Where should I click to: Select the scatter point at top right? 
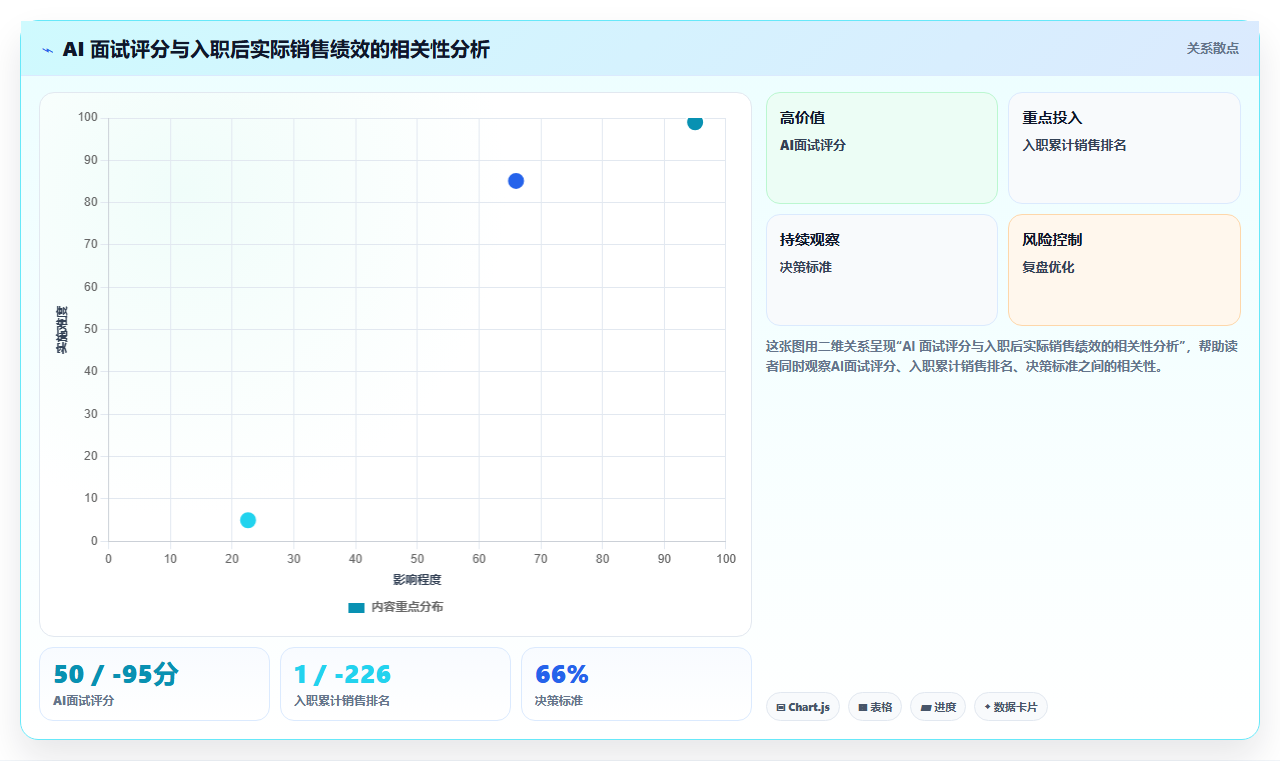[695, 122]
